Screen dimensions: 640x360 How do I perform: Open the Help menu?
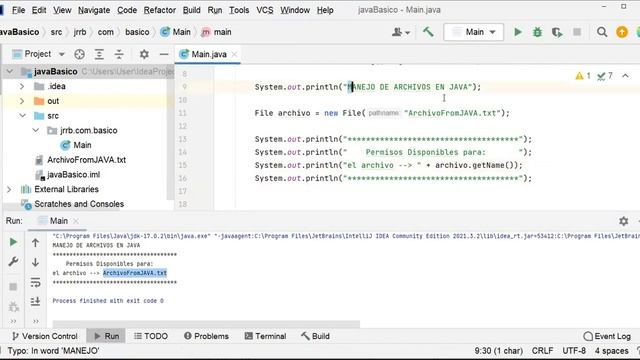click(x=325, y=10)
